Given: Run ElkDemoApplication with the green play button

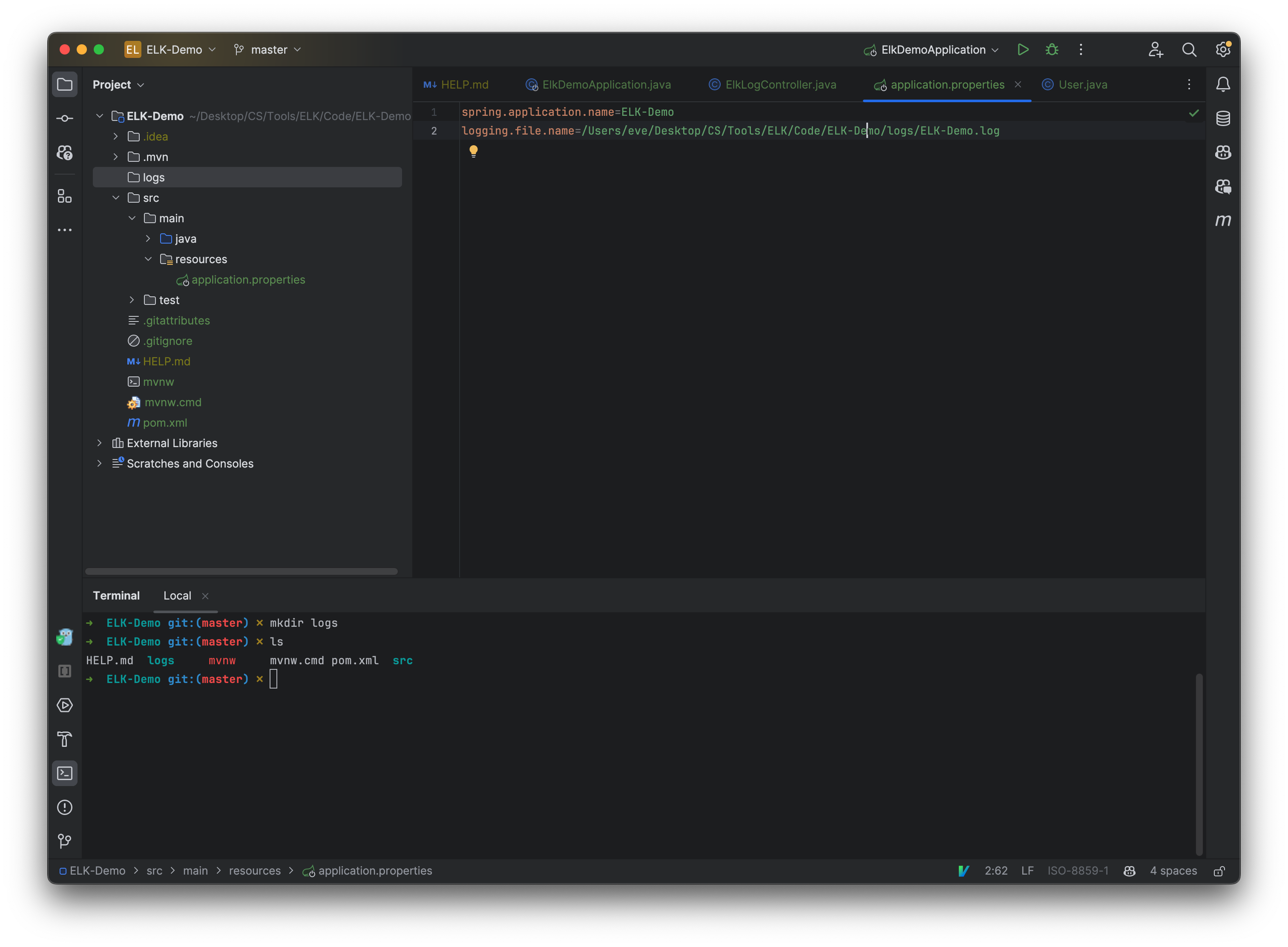Looking at the screenshot, I should [1023, 49].
